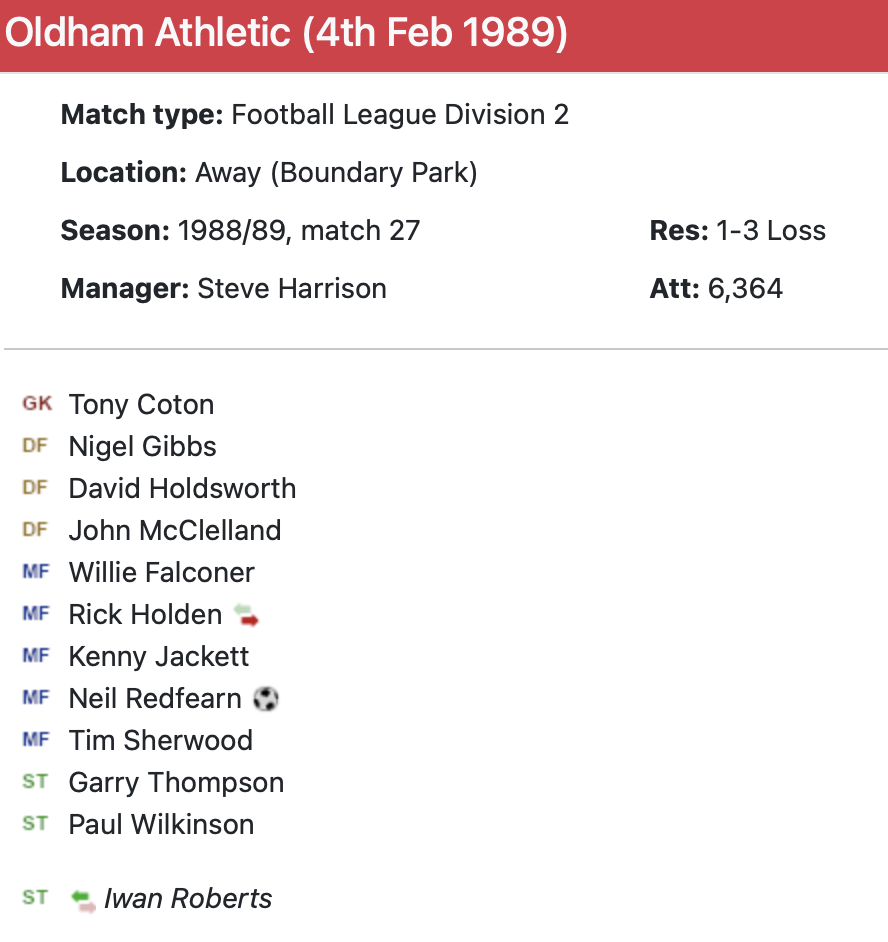Go to Tim Sherwood's player page
This screenshot has height=942, width=888.
pyautogui.click(x=160, y=741)
